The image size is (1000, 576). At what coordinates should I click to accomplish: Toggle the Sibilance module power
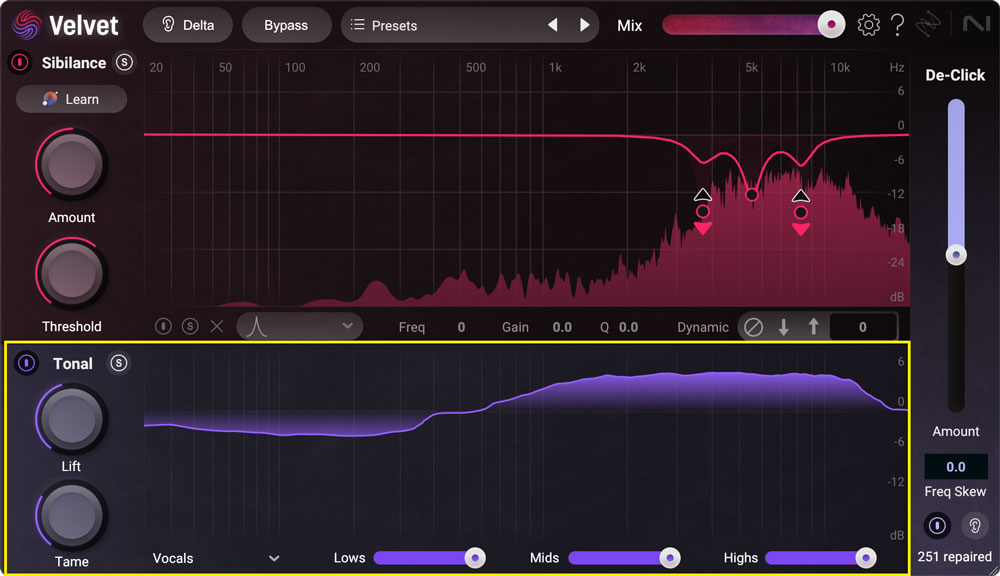(20, 63)
